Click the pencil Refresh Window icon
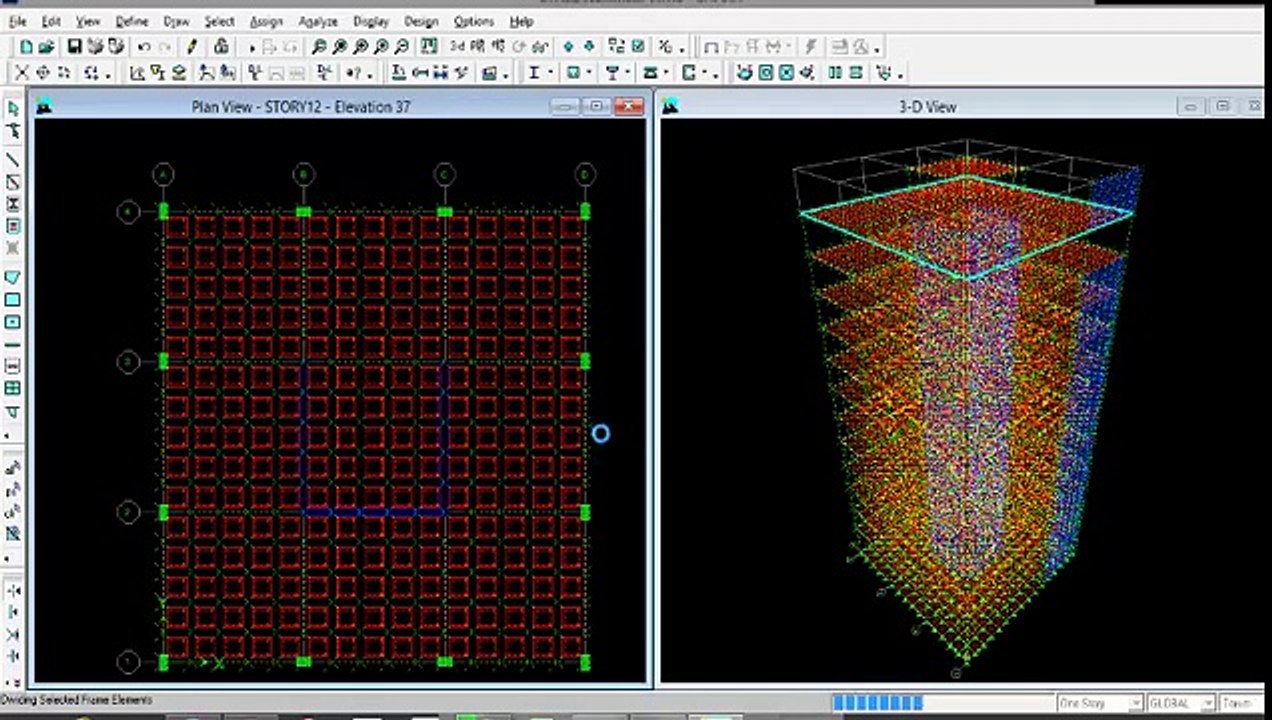 191,47
